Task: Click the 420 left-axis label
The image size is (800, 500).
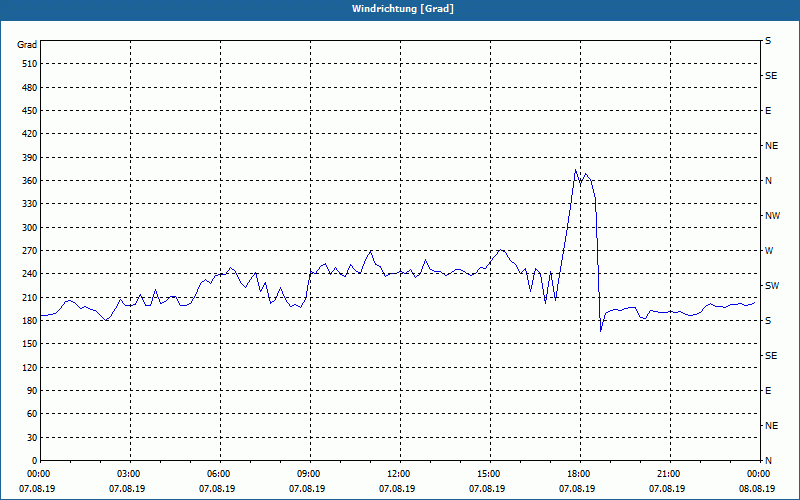Action: pos(30,134)
